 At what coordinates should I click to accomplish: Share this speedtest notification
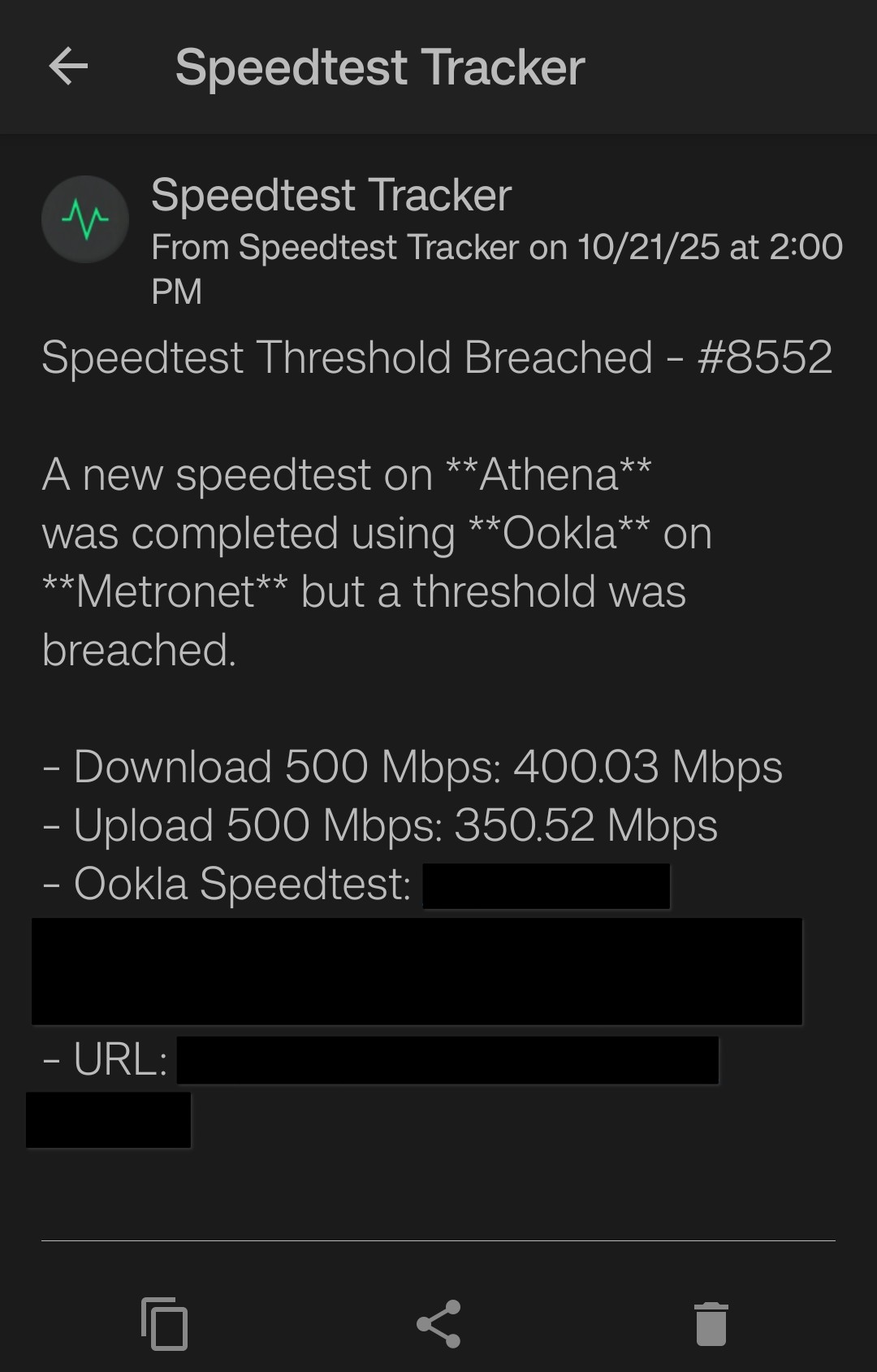438,1324
